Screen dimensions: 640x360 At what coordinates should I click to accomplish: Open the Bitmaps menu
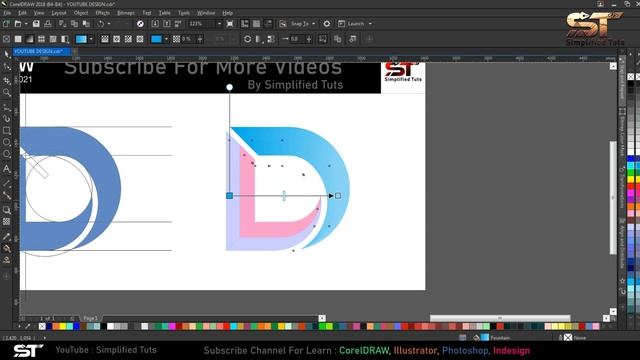point(126,13)
